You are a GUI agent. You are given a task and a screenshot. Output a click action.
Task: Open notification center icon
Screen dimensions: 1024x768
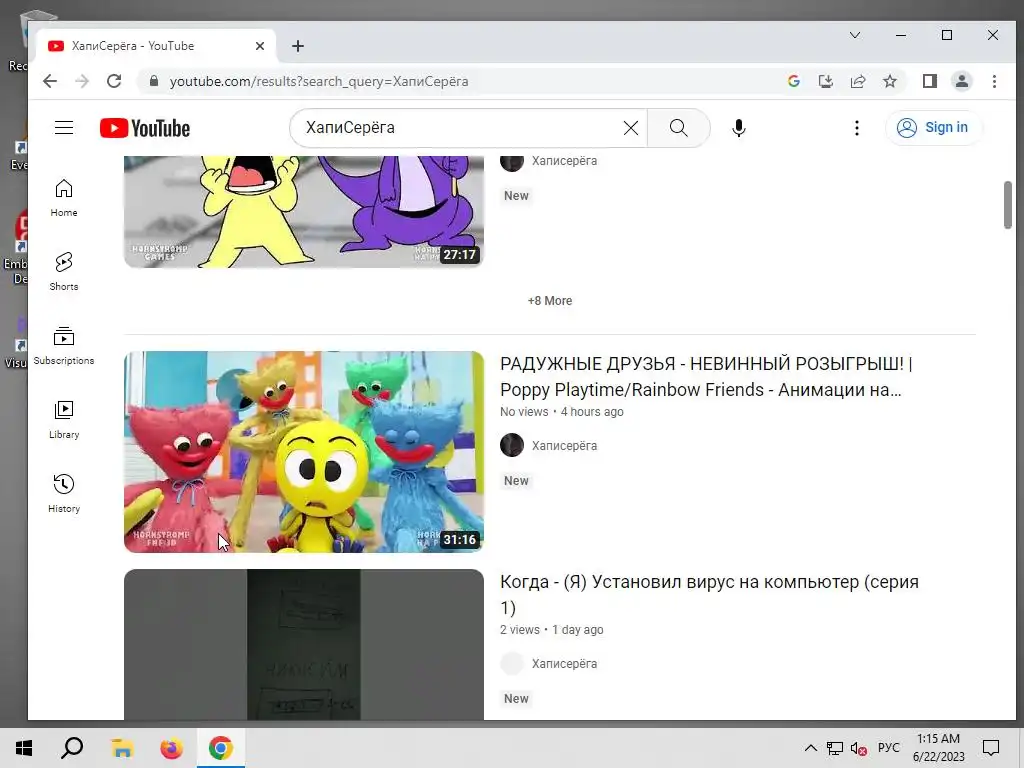(991, 748)
